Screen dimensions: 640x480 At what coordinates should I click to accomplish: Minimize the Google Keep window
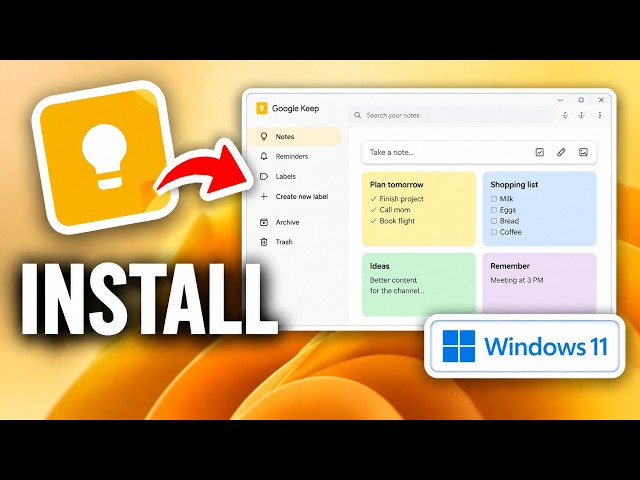pyautogui.click(x=561, y=100)
